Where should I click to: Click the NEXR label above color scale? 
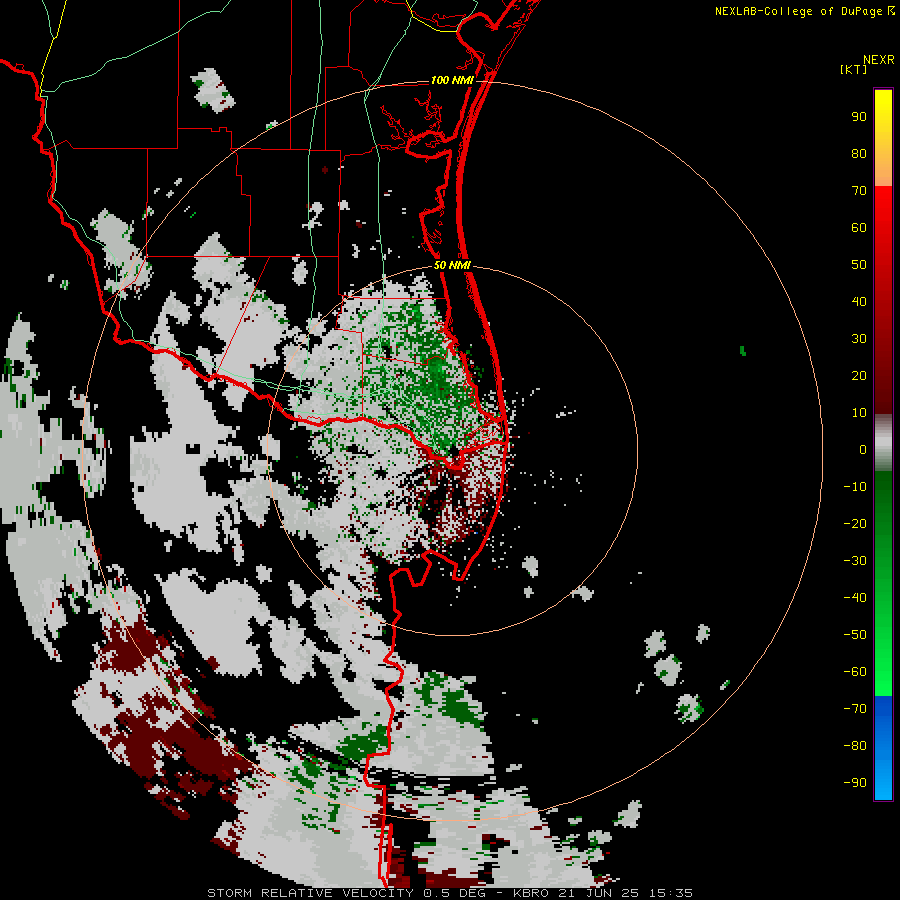[x=878, y=60]
